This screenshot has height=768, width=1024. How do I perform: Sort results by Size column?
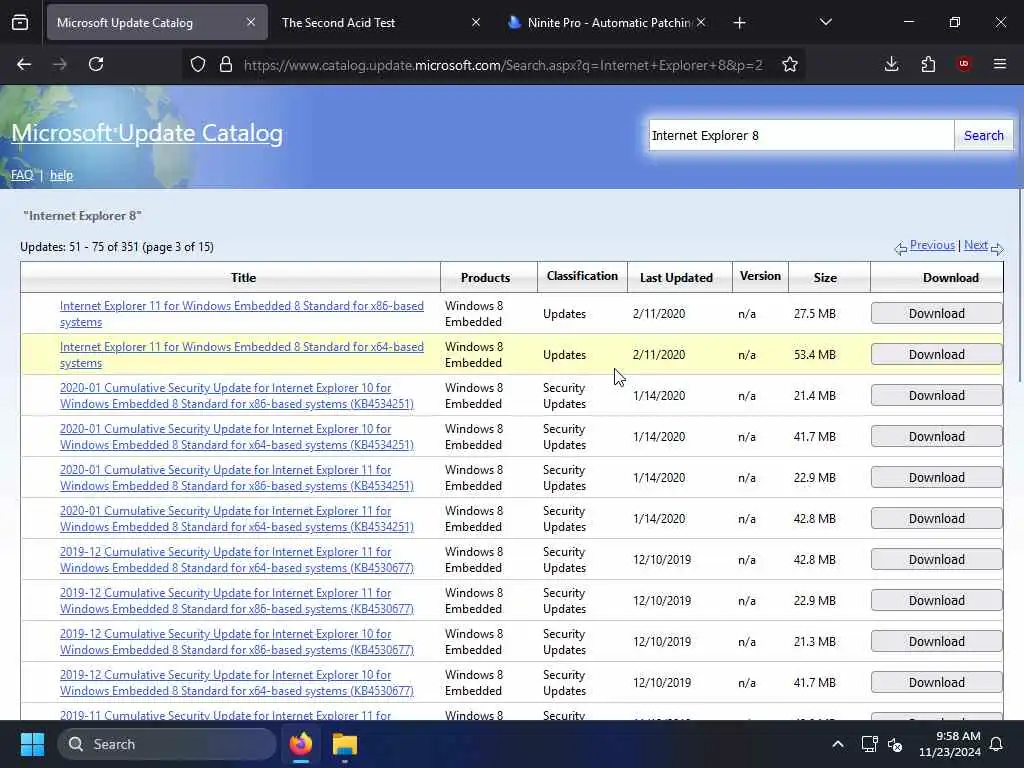click(825, 278)
